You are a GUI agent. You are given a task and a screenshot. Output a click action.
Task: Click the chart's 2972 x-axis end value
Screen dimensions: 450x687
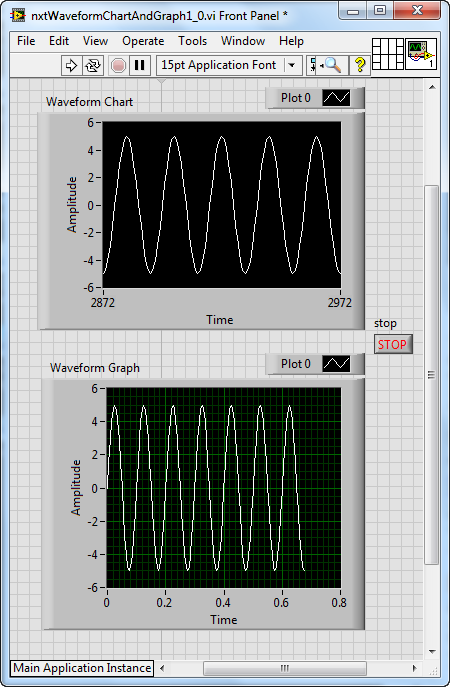coord(340,303)
